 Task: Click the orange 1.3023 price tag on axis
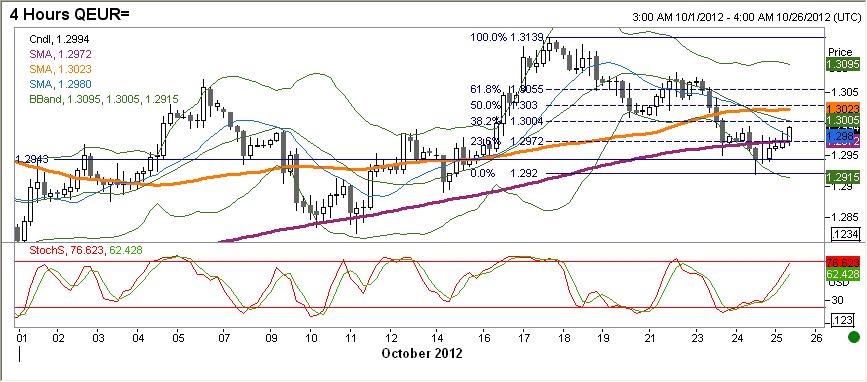(x=843, y=109)
